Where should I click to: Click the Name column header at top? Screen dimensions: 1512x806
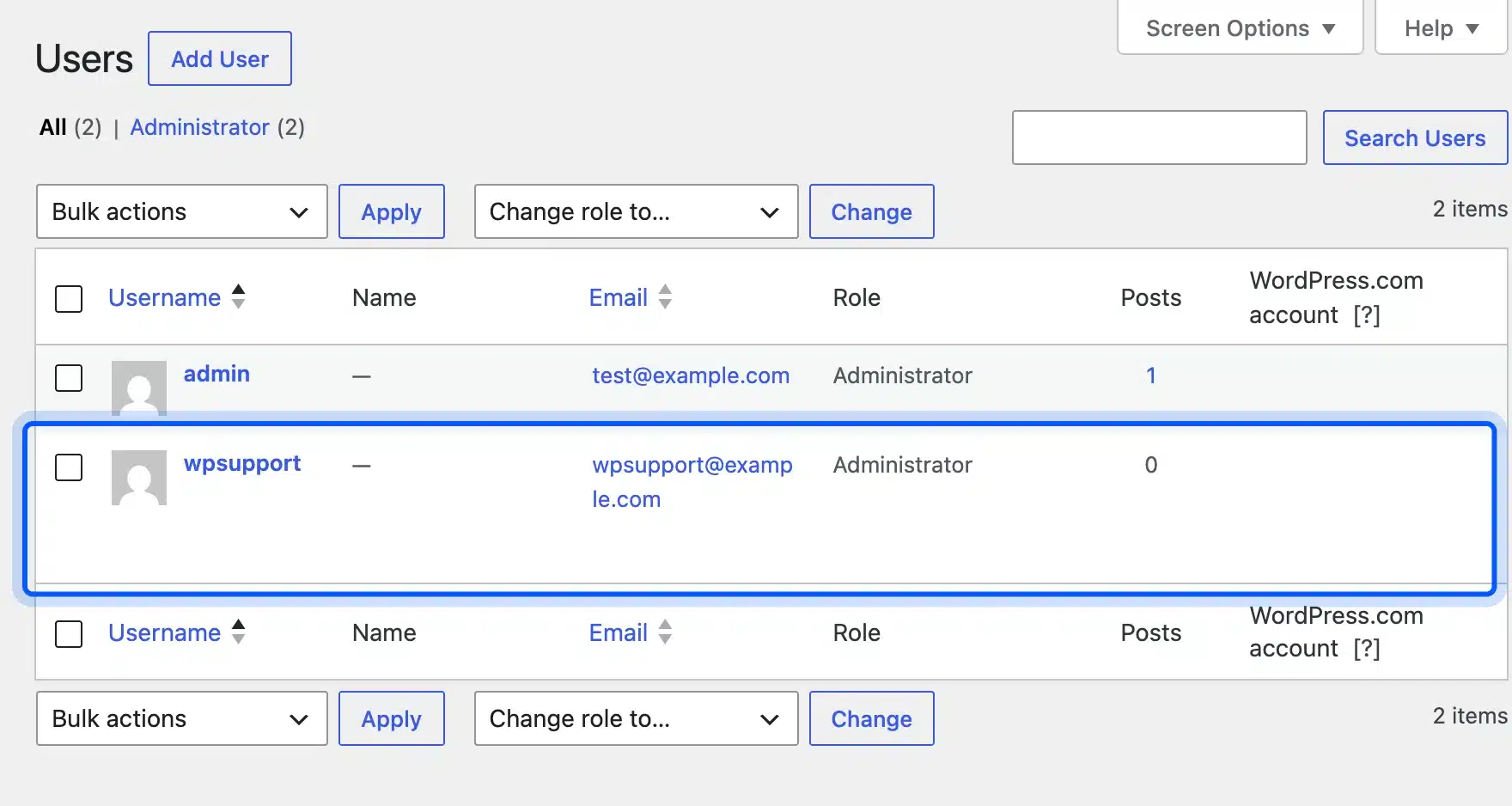[384, 297]
